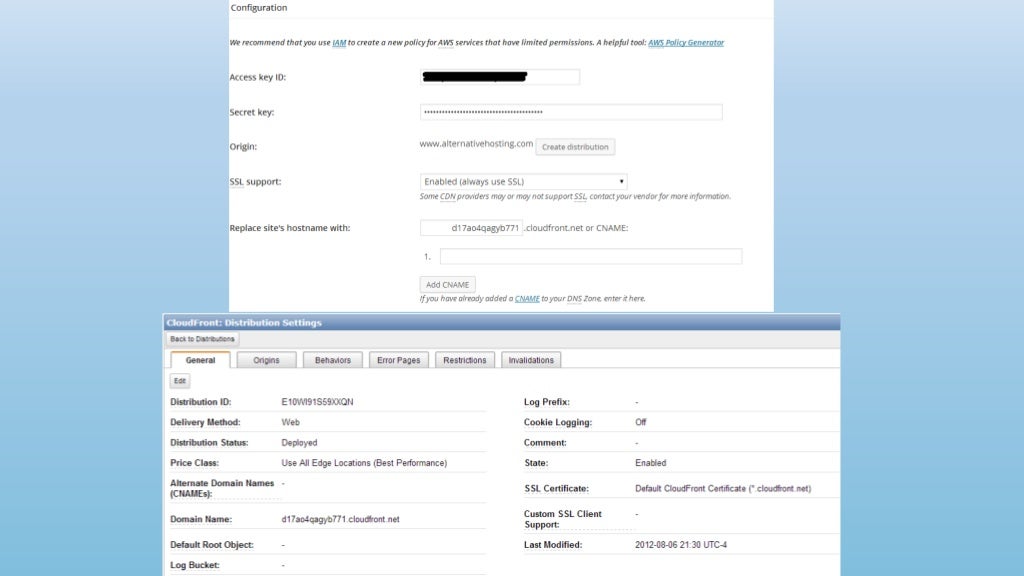Select Distribution ID value E10WI91S59XXQN
This screenshot has height=576, width=1024.
click(x=317, y=402)
